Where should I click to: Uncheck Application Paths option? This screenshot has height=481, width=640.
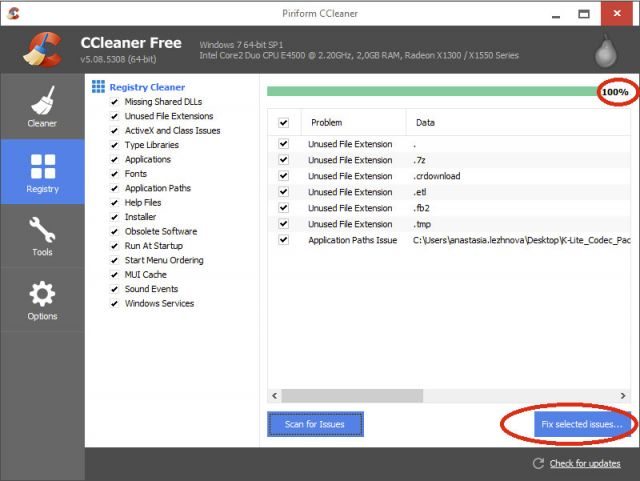[x=115, y=188]
